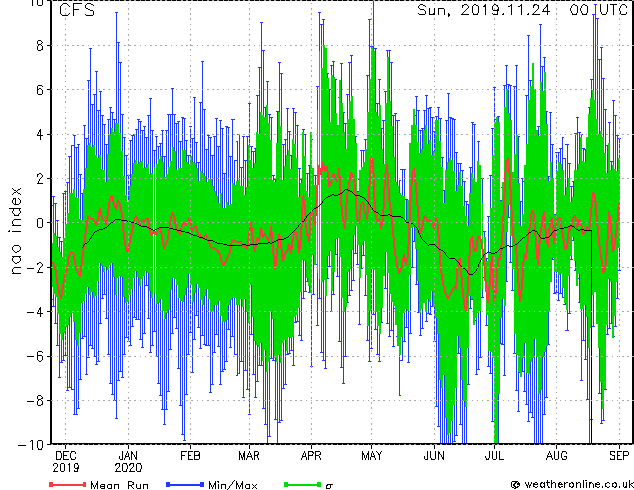Viewport: 634px width, 490px height.
Task: Click the FEB x-axis label
Action: pyautogui.click(x=190, y=456)
